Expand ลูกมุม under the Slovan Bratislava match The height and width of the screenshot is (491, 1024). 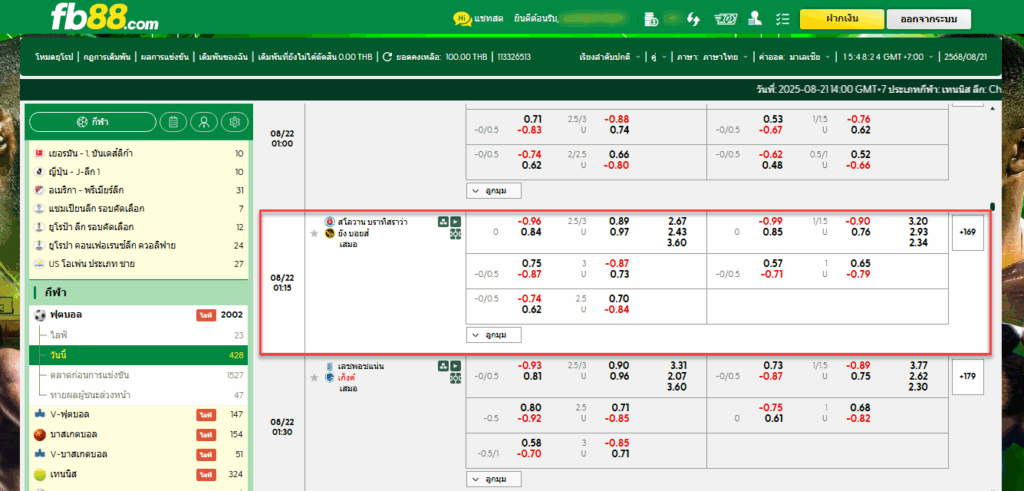pos(494,335)
